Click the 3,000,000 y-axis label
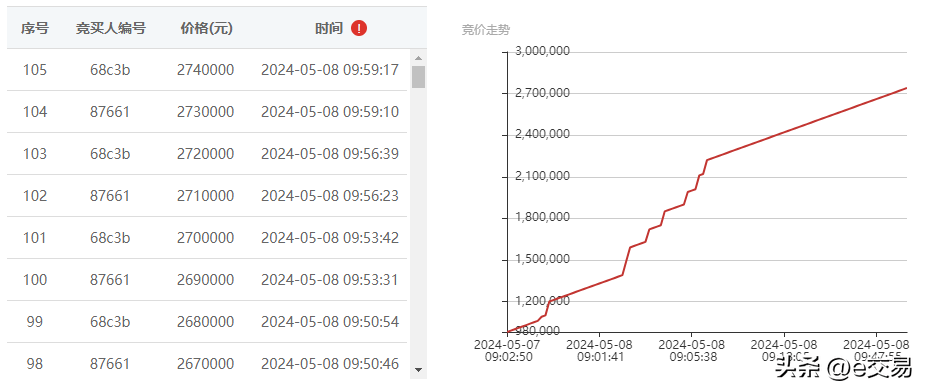Screen dimensions: 925x391 click(542, 51)
